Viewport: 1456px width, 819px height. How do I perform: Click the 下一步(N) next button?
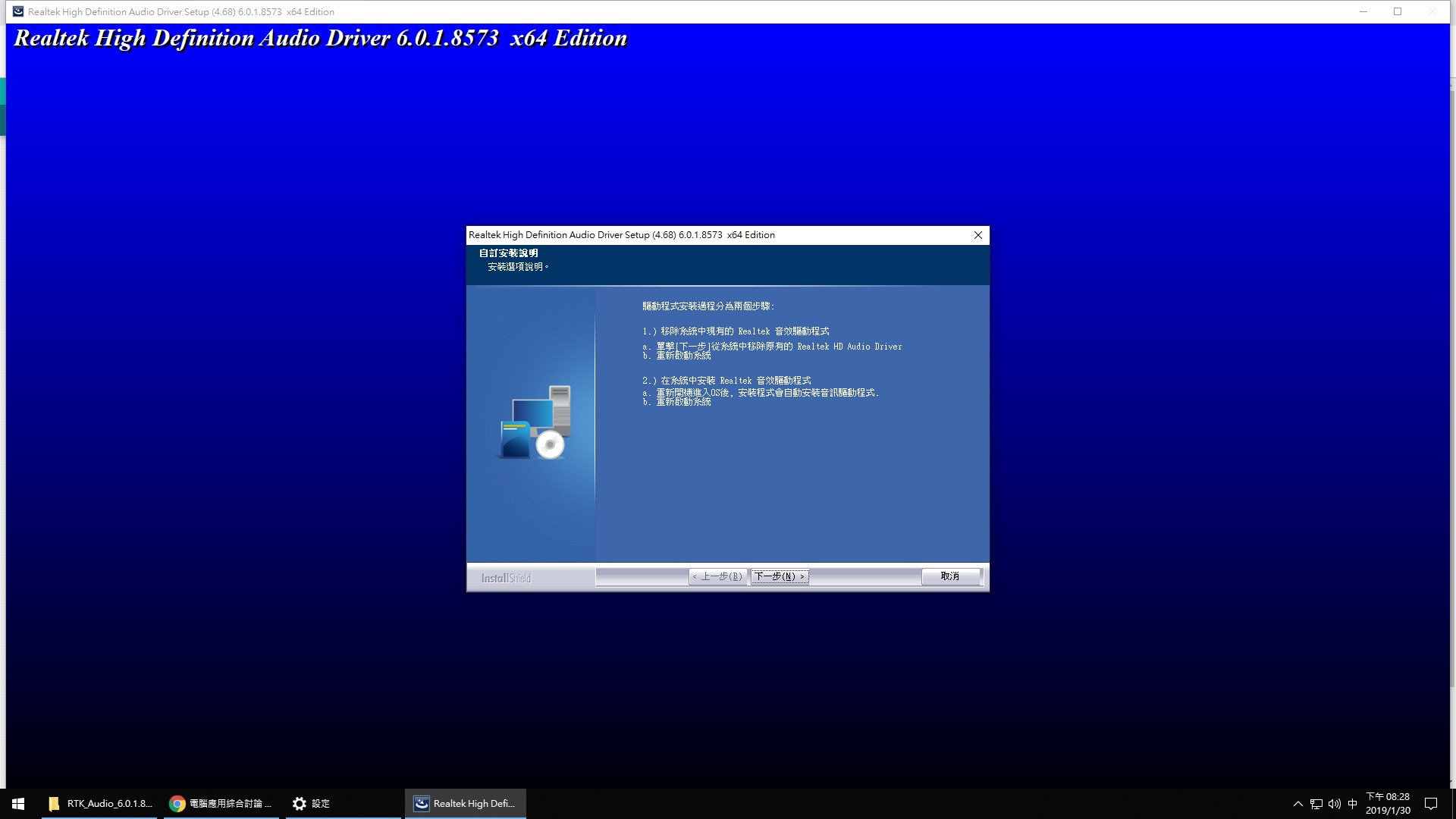tap(780, 576)
